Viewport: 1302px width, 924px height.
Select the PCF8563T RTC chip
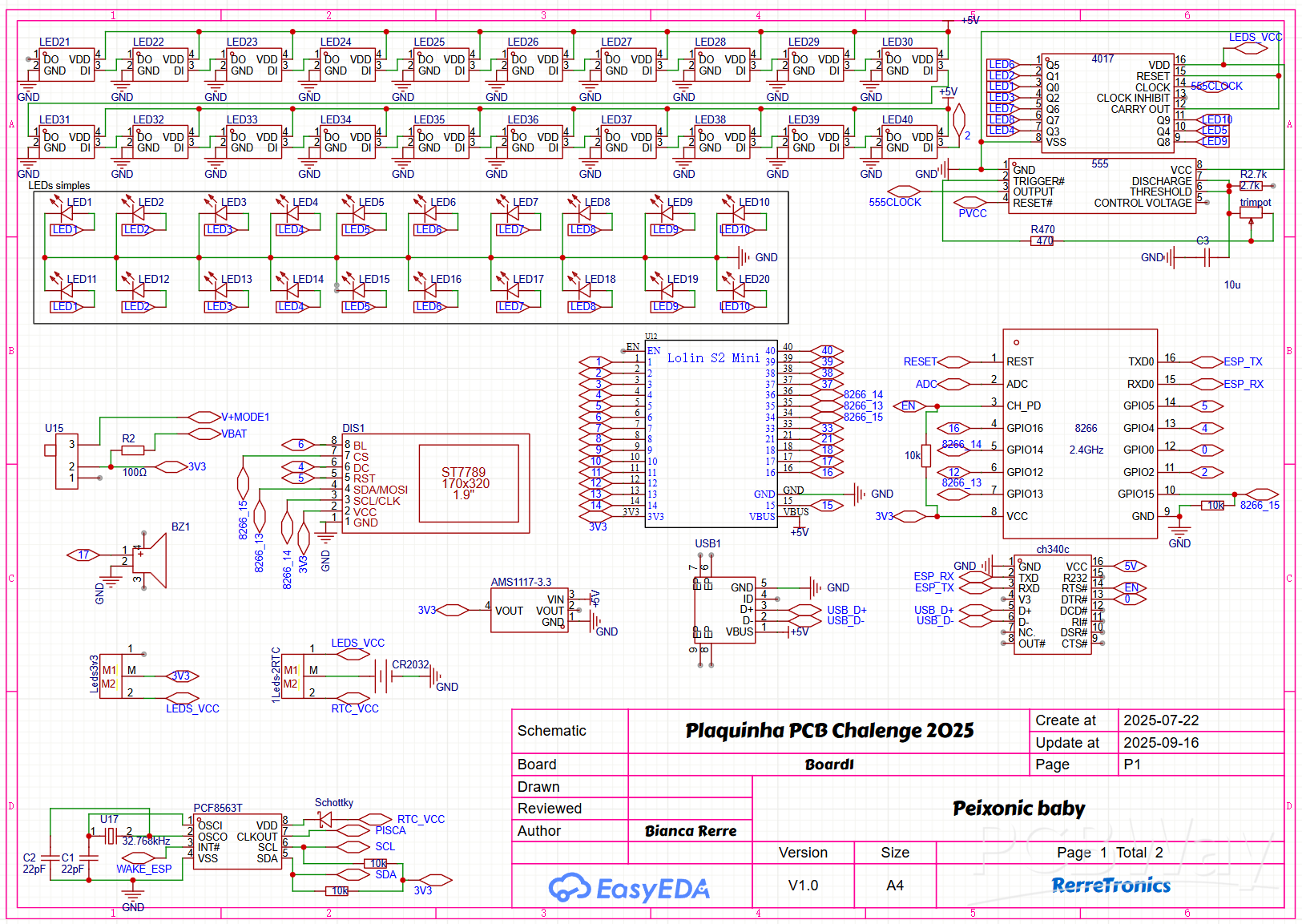pos(237,841)
